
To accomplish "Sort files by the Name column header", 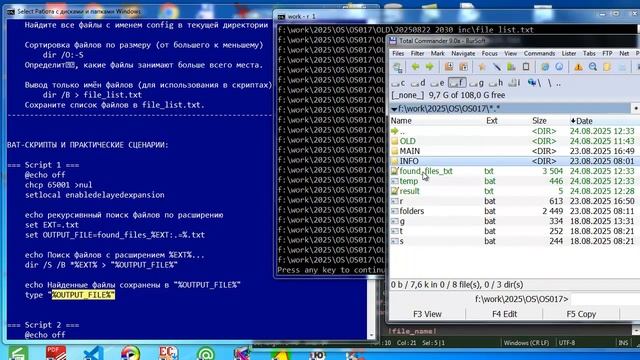I will [x=437, y=121].
